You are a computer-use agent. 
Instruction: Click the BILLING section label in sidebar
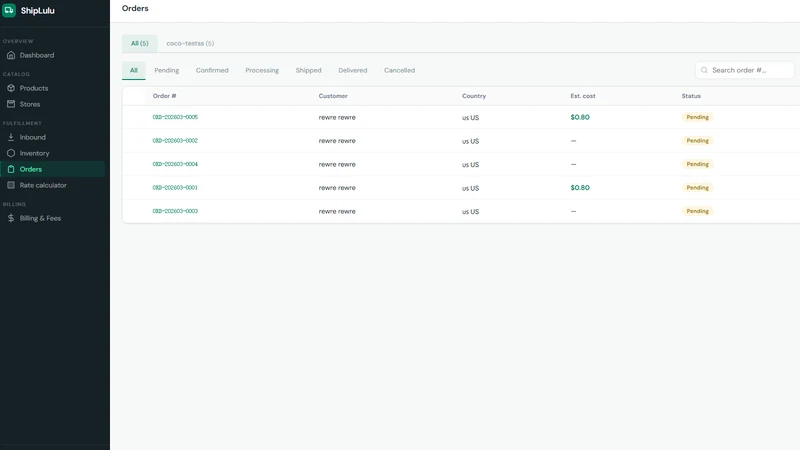click(14, 204)
